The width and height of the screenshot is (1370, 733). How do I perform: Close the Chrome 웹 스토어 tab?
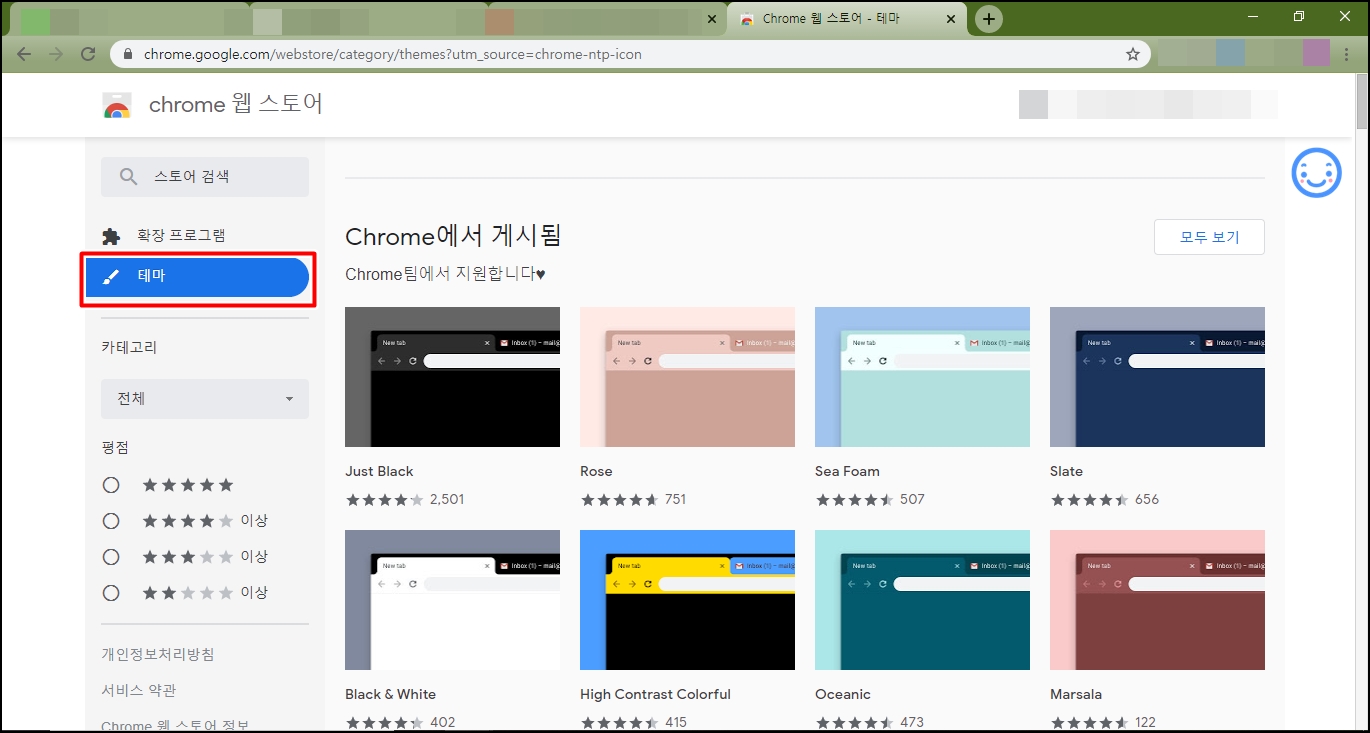pyautogui.click(x=952, y=18)
